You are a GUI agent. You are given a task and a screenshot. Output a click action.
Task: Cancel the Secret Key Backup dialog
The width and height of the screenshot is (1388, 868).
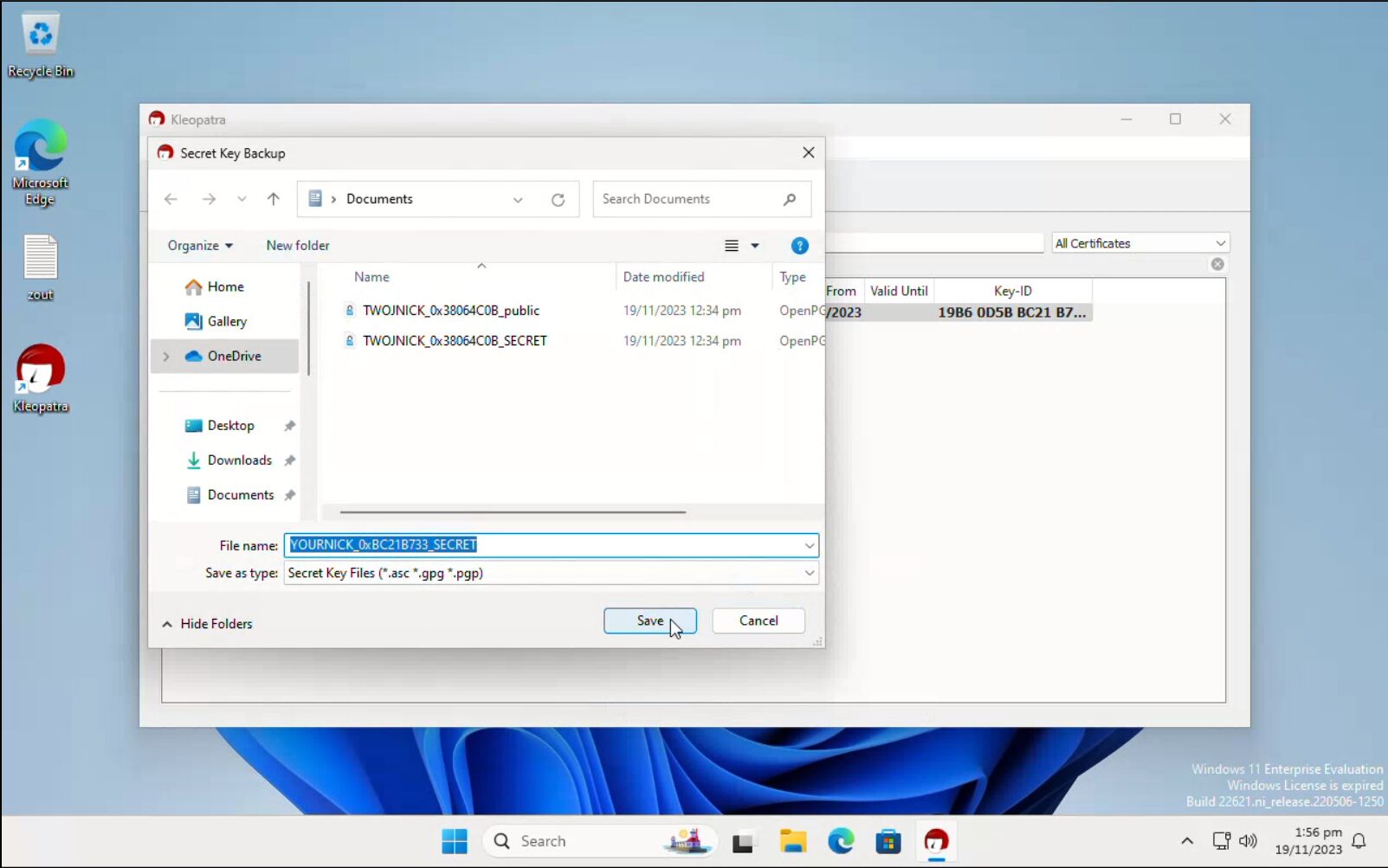click(758, 620)
